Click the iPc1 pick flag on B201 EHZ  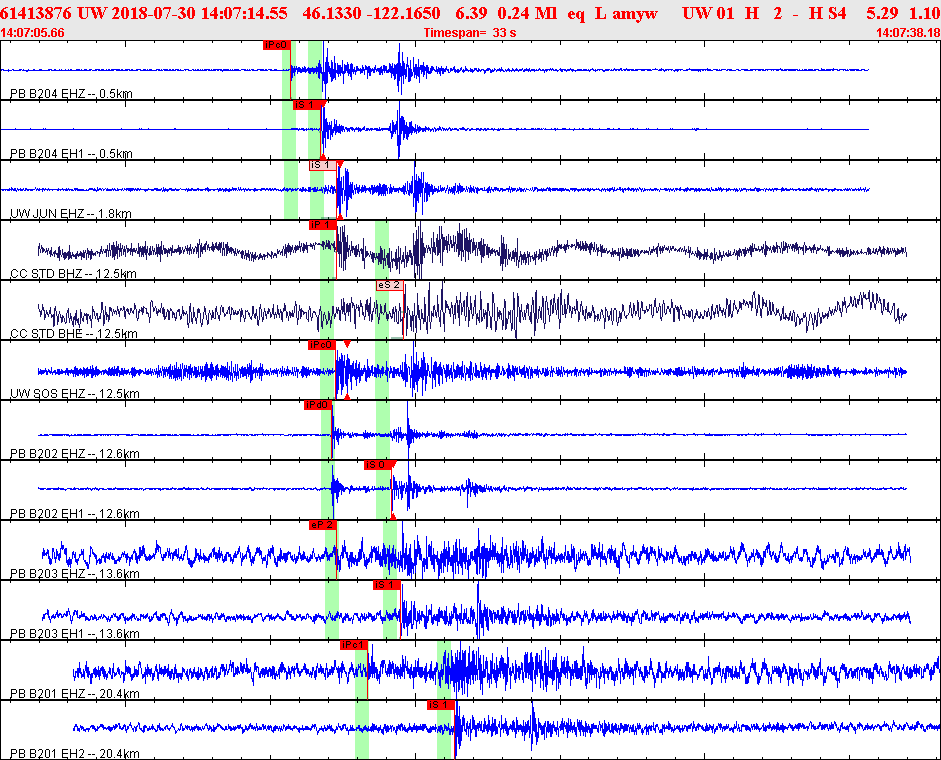[x=353, y=645]
